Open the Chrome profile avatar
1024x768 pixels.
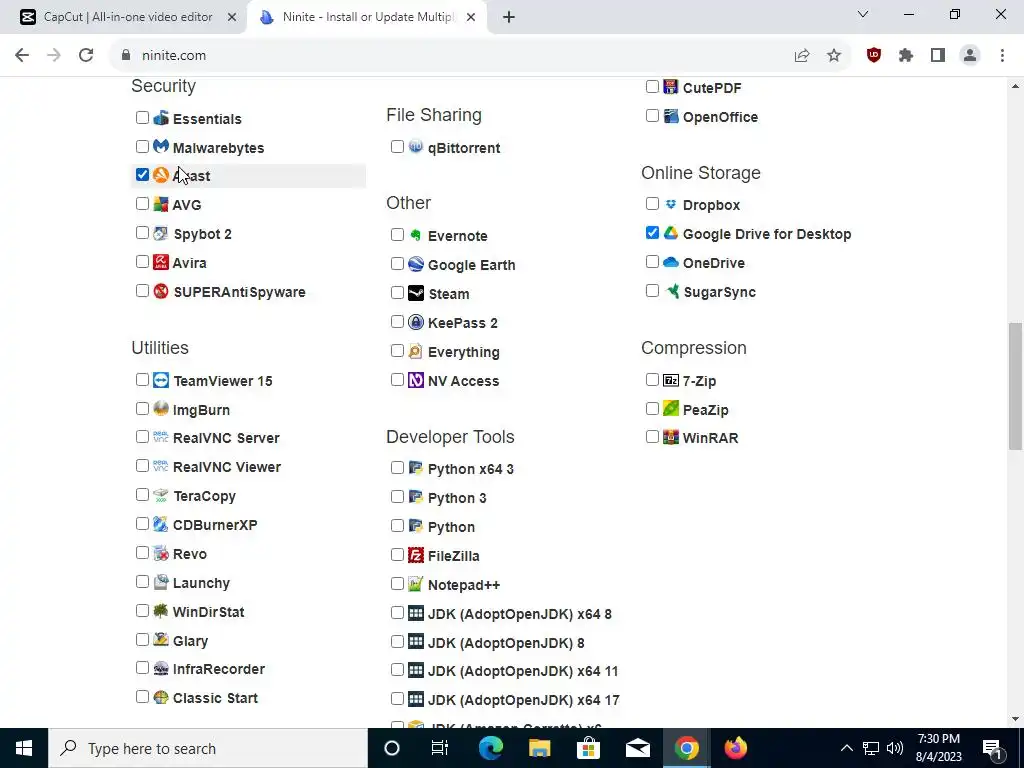tap(970, 56)
